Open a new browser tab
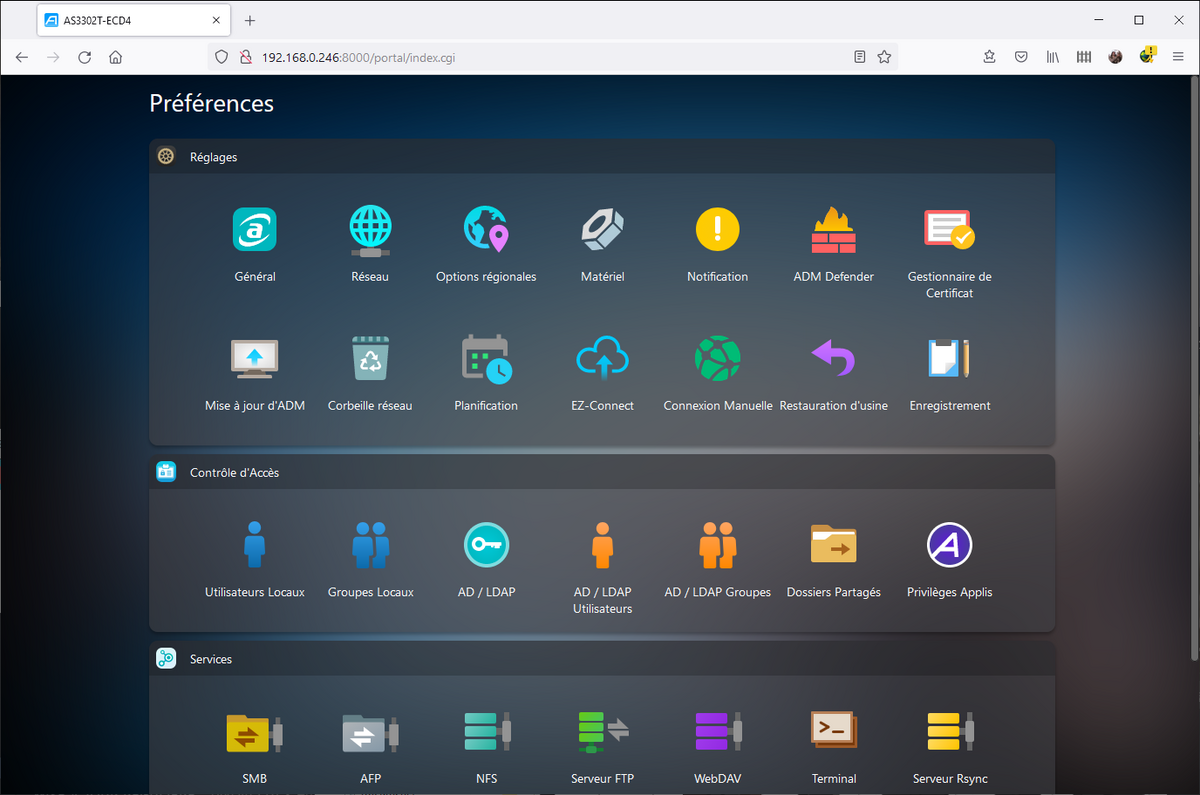 coord(250,20)
